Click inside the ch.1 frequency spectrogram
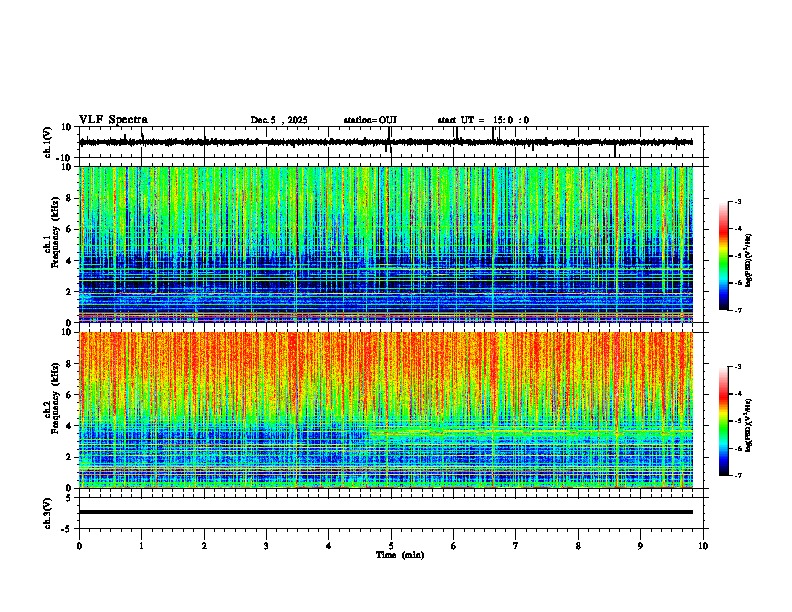Image resolution: width=792 pixels, height=612 pixels. point(386,244)
